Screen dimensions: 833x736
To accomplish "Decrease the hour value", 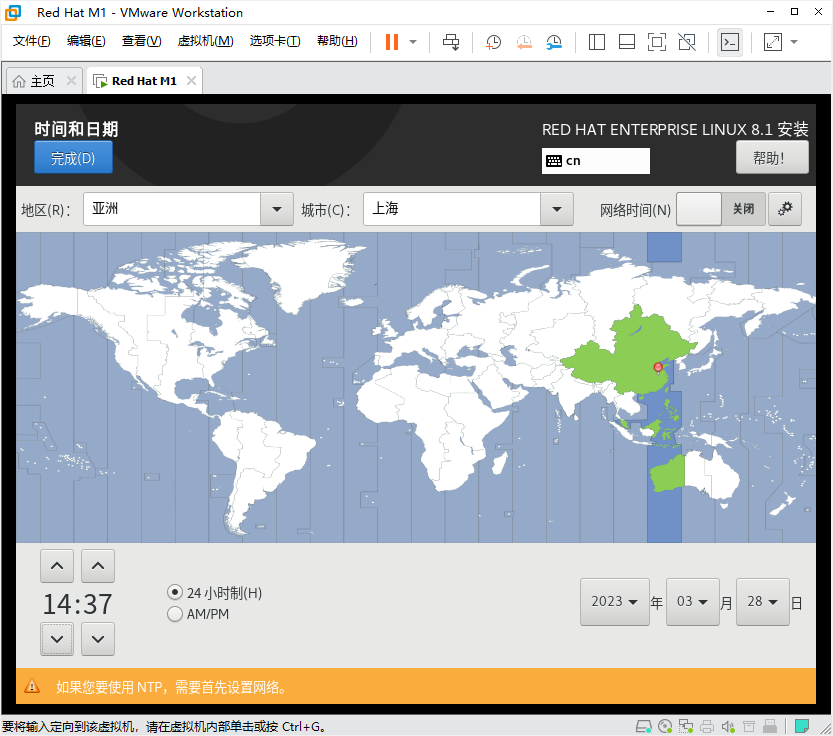I will (57, 639).
